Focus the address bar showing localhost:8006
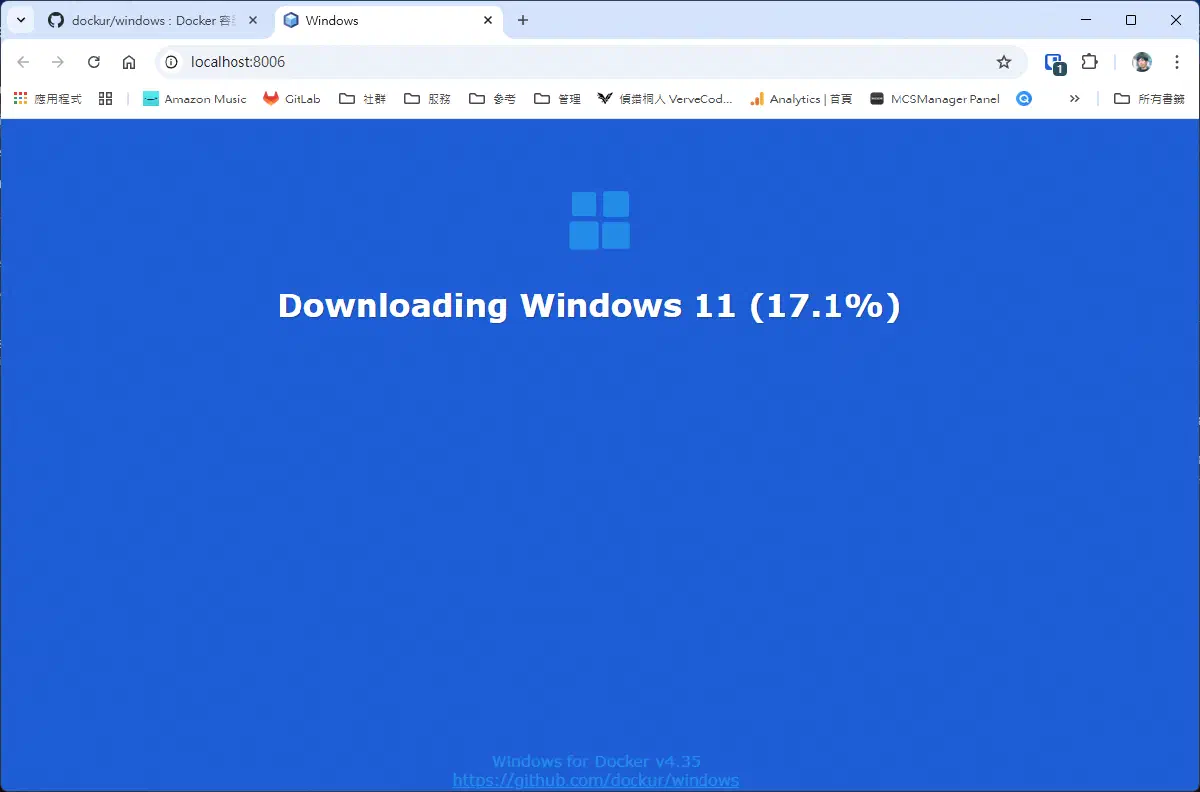 (580, 62)
